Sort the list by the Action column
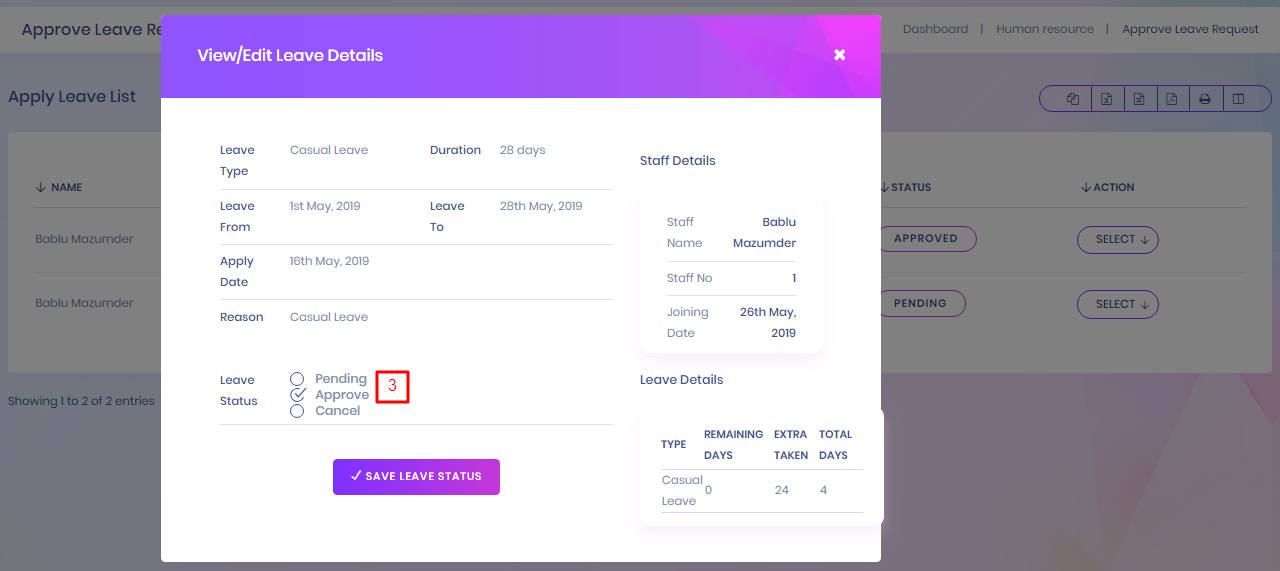The image size is (1280, 571). pyautogui.click(x=1108, y=187)
